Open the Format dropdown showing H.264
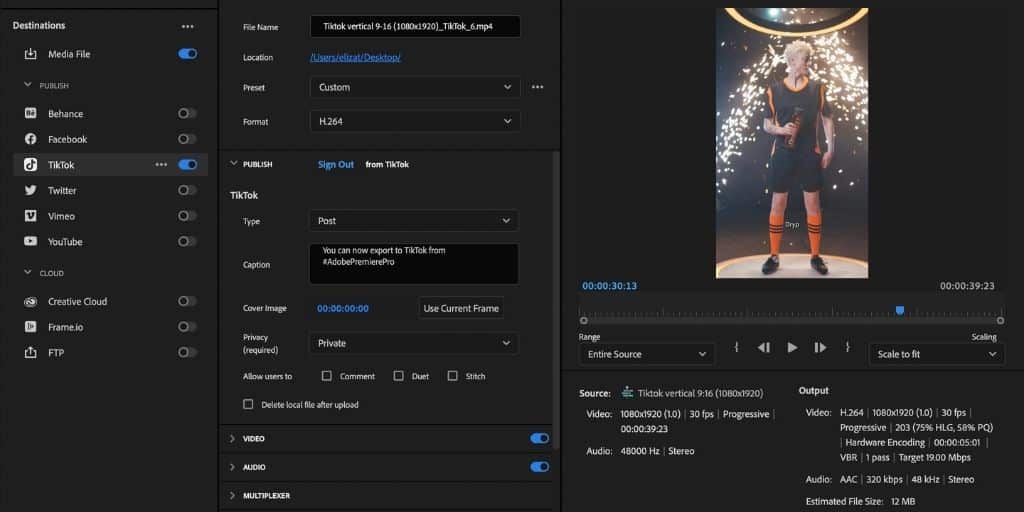This screenshot has width=1024, height=512. point(414,121)
